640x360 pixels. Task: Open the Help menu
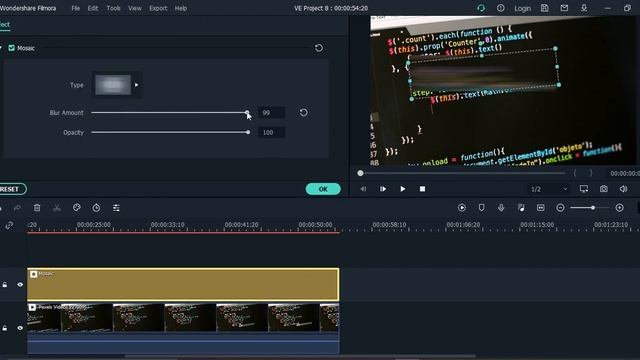[180, 8]
